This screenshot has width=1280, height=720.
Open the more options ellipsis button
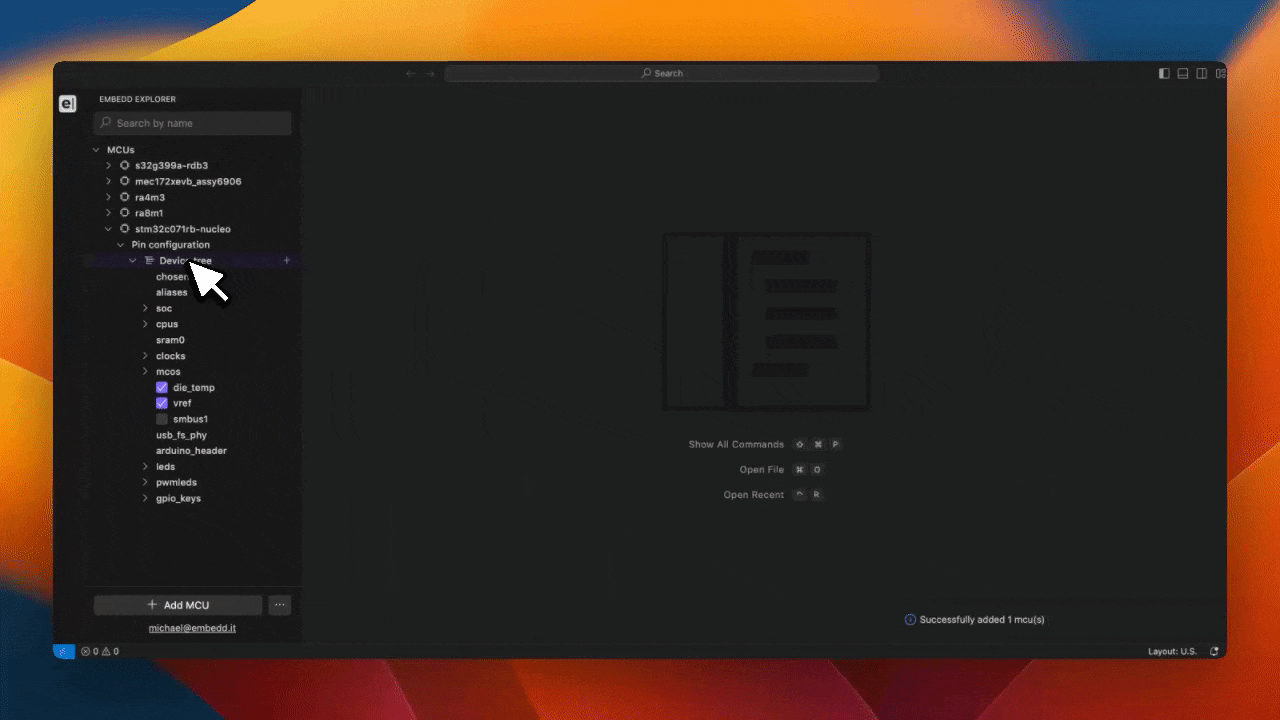tap(280, 605)
